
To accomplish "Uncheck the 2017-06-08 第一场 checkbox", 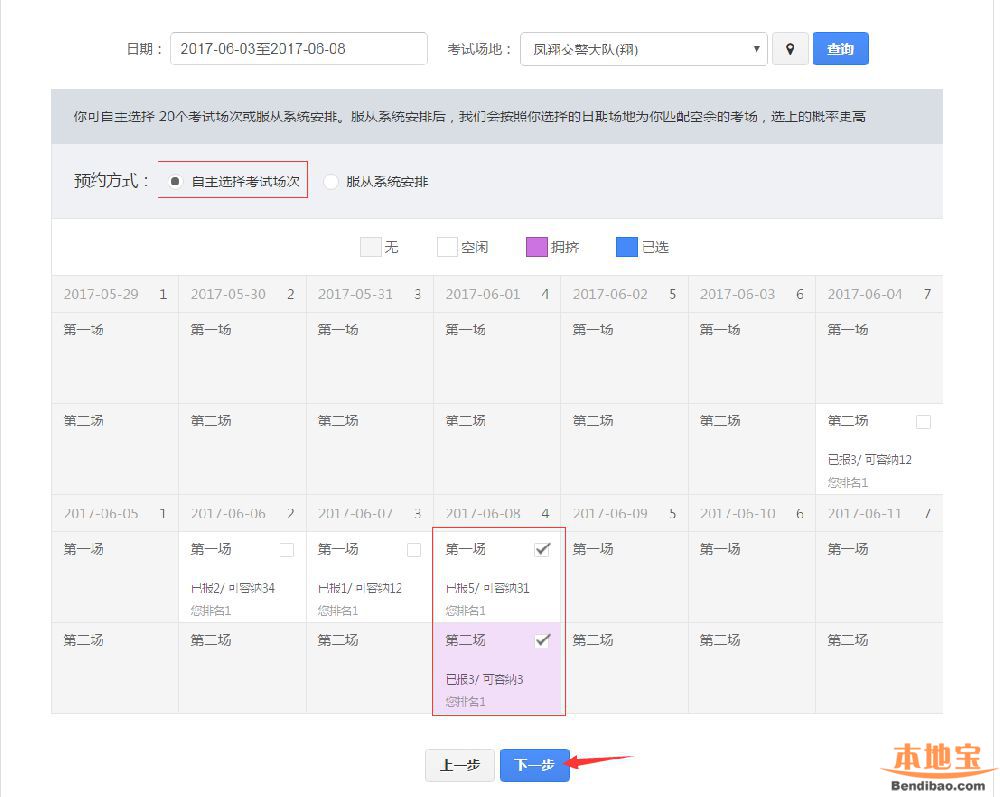I will point(542,549).
